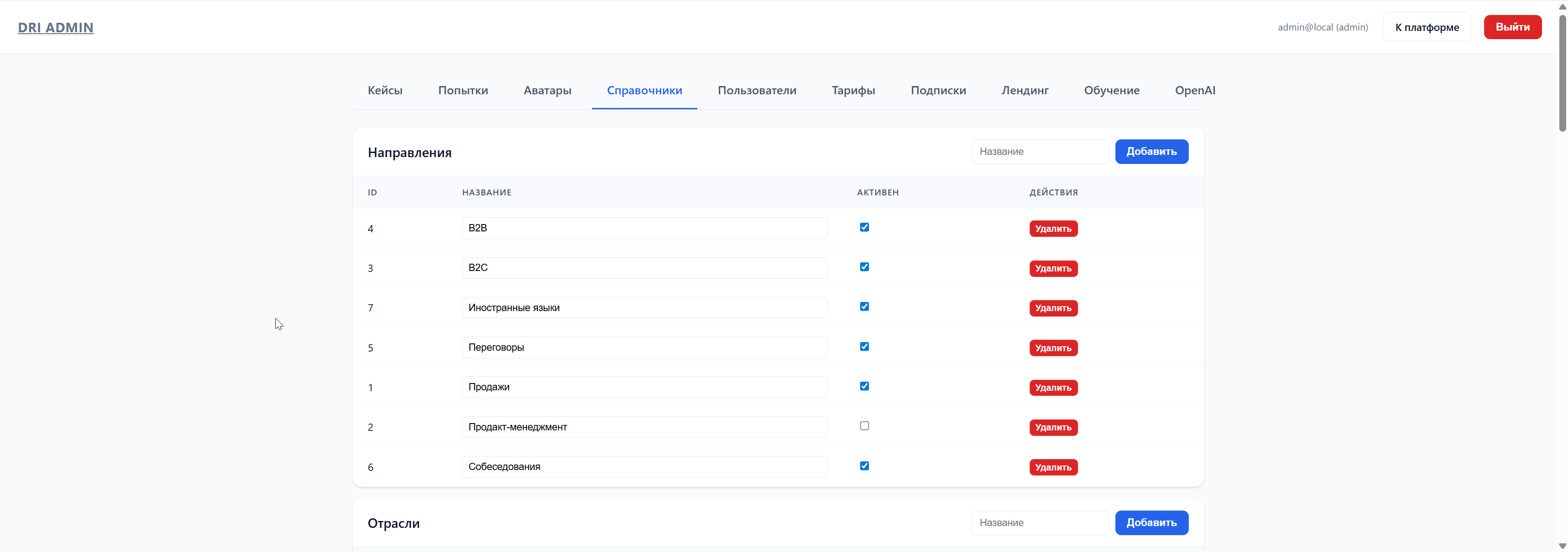Delete the Иностранные языки row
The height and width of the screenshot is (552, 1568).
(1052, 308)
